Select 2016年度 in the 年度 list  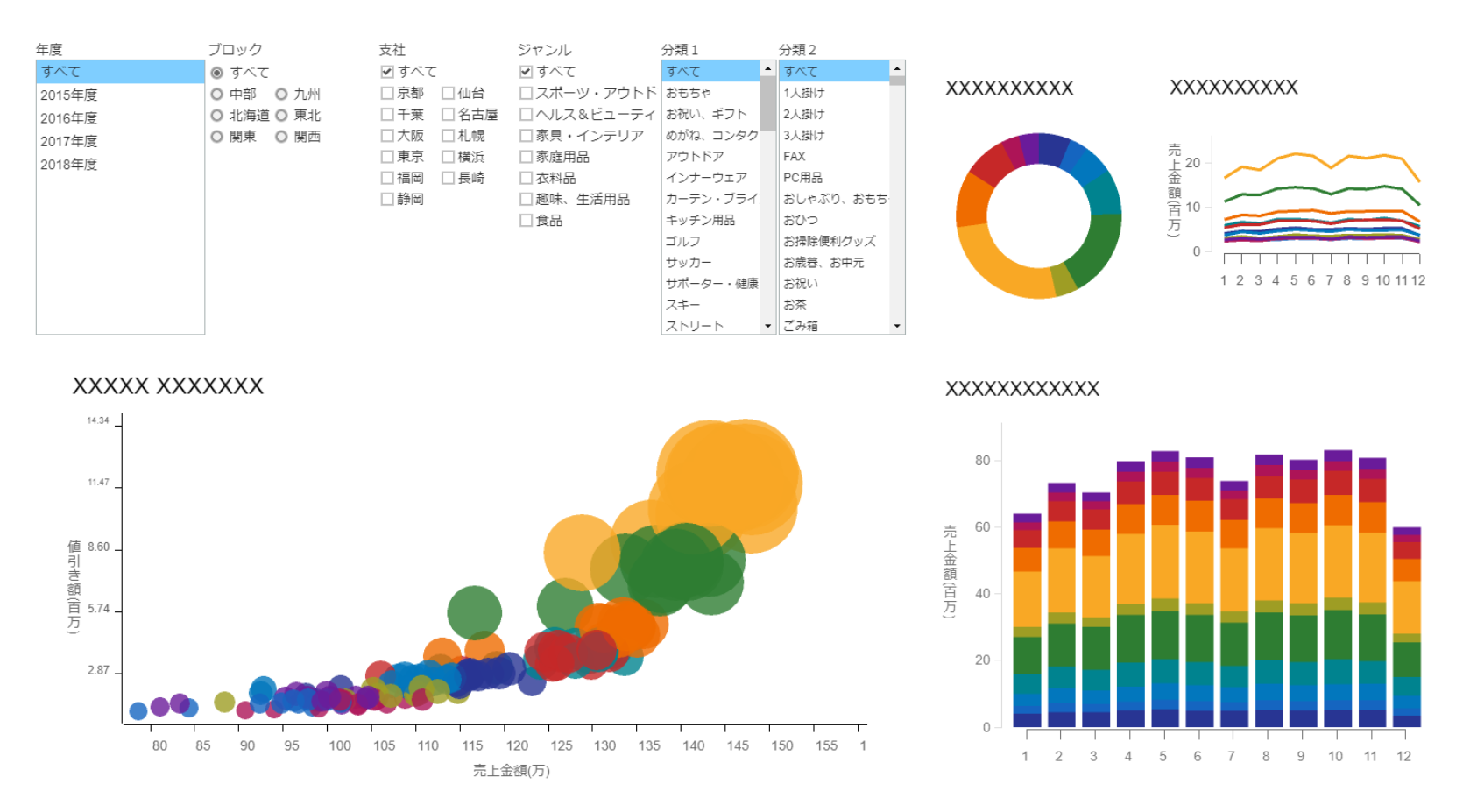[x=68, y=118]
